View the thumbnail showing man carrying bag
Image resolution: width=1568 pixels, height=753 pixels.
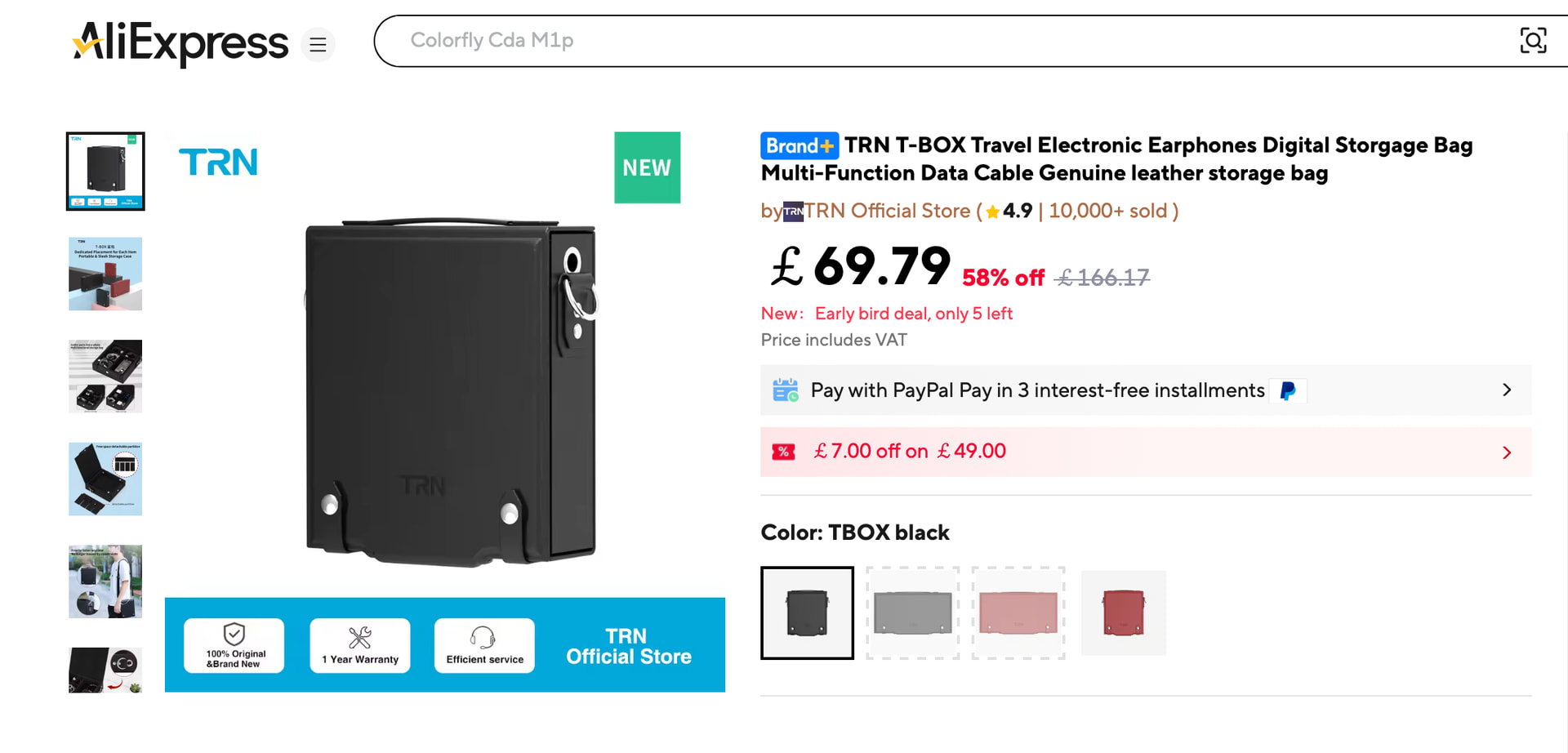coord(105,581)
